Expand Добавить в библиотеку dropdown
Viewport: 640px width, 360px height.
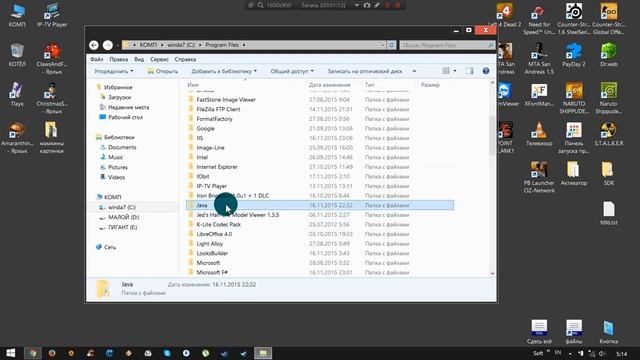[x=224, y=71]
